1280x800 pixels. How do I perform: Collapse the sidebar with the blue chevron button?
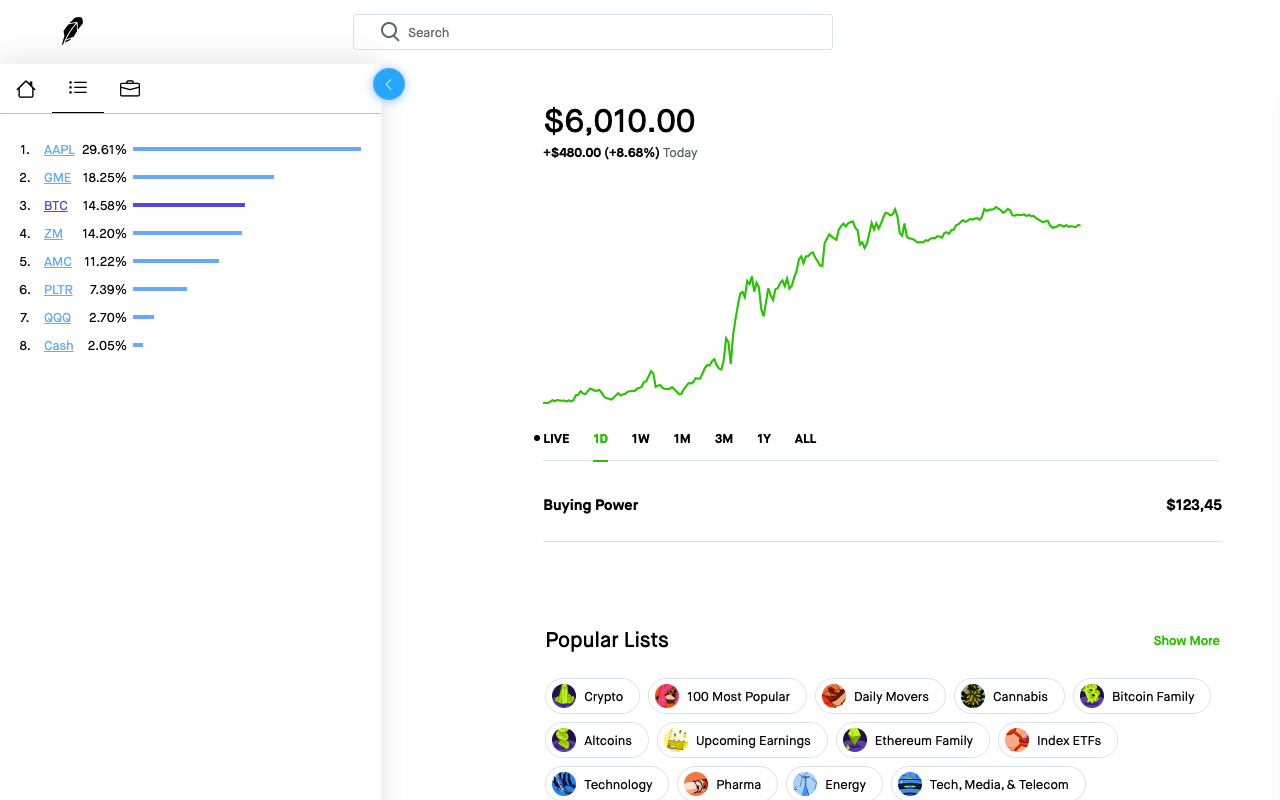[x=389, y=84]
